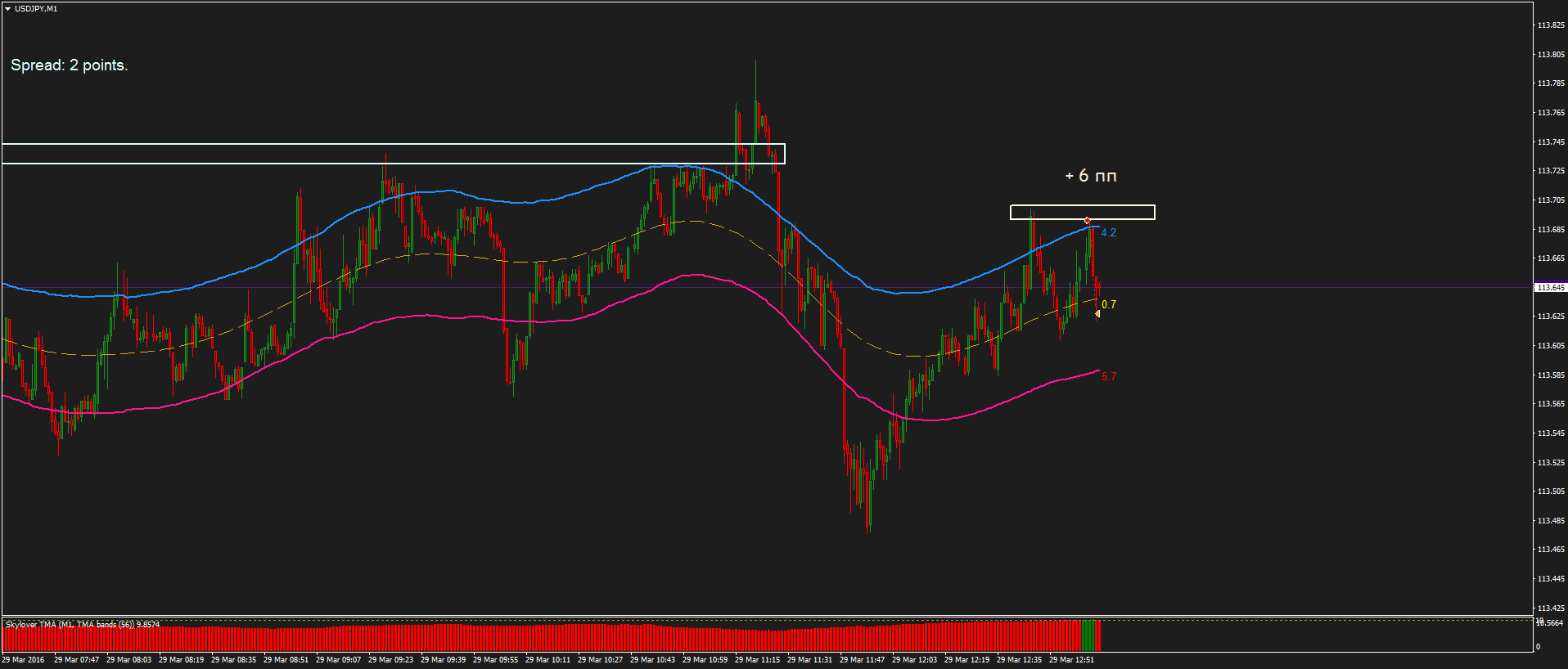
Task: Click the green bars in Skylover TMA histogram
Action: [x=1088, y=635]
